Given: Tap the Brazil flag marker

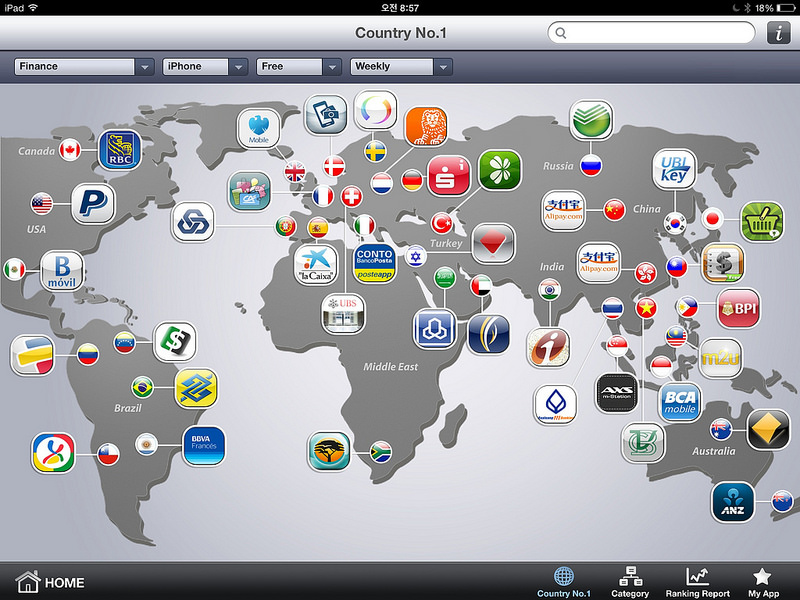Looking at the screenshot, I should tap(142, 388).
